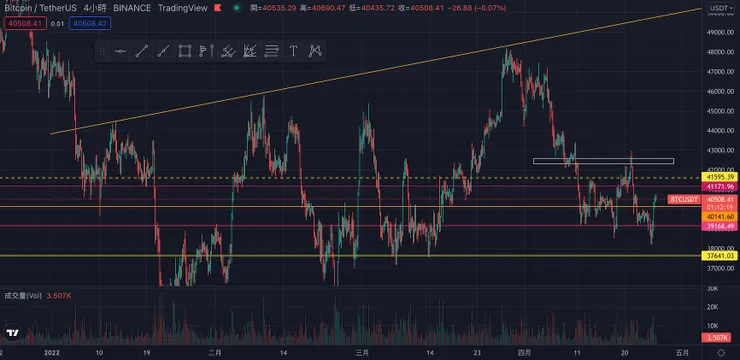Click the 低=40435.72 low value

point(372,8)
